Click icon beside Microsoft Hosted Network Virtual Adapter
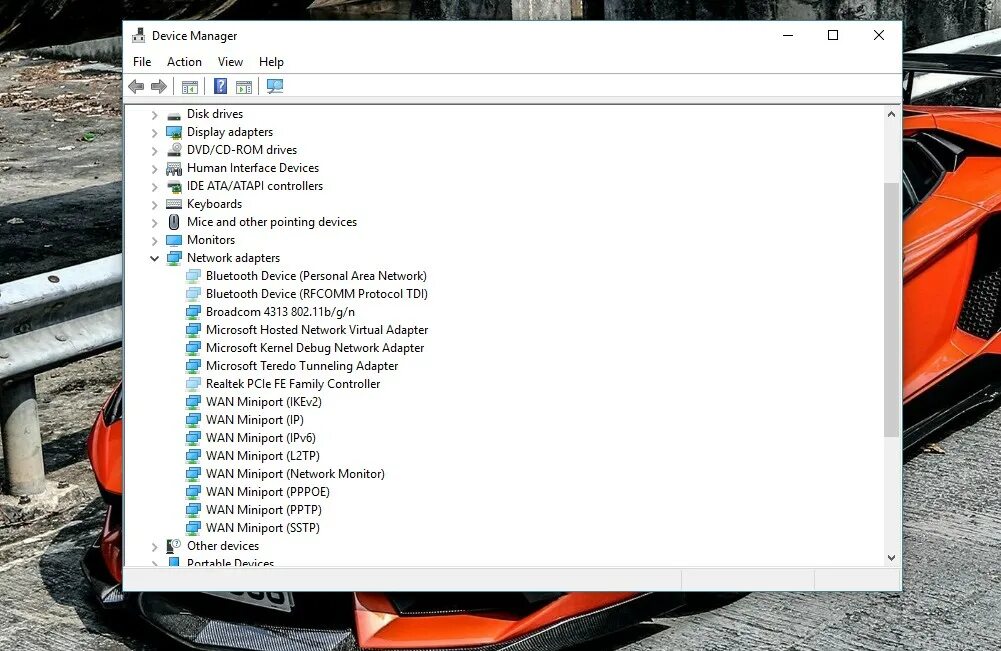1001x651 pixels. click(x=193, y=331)
